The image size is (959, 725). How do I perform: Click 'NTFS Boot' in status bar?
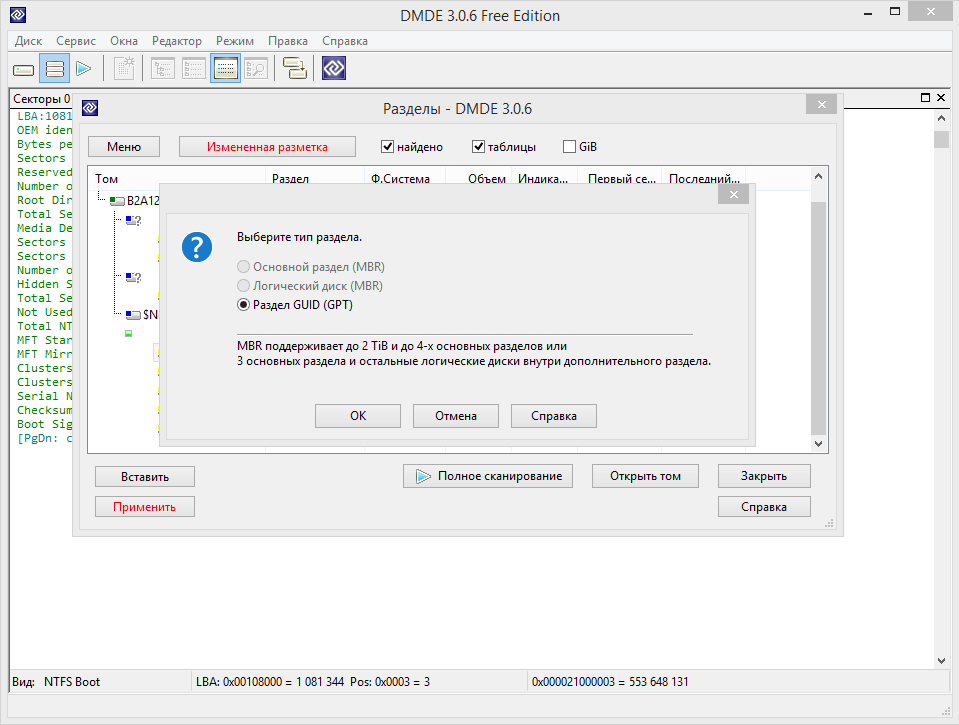(x=72, y=682)
